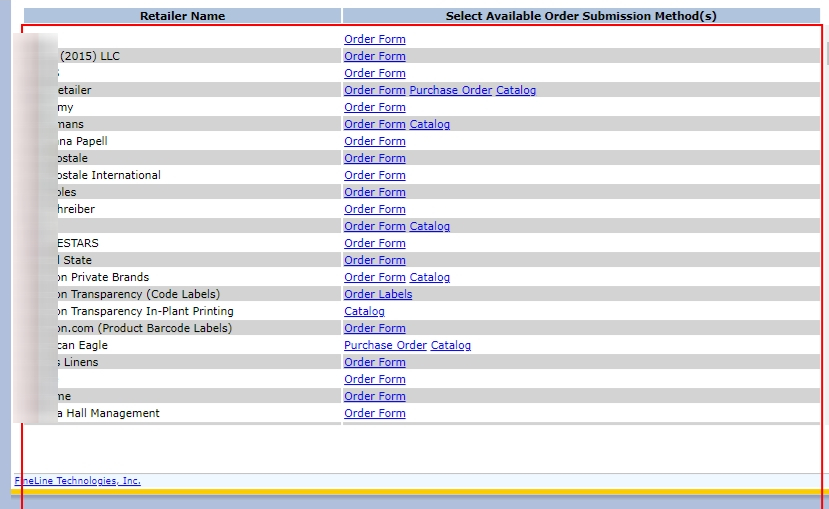Open Catalog link next to Purchase Order in retailer row
829x509 pixels.
click(x=516, y=90)
